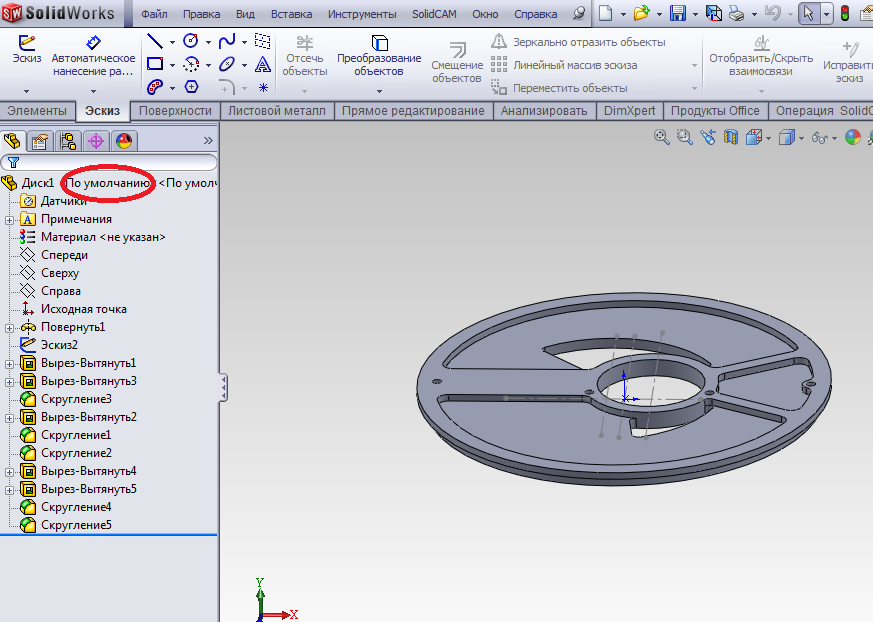873x622 pixels.
Task: Select the Centerpoint Arc tool
Action: (x=191, y=65)
